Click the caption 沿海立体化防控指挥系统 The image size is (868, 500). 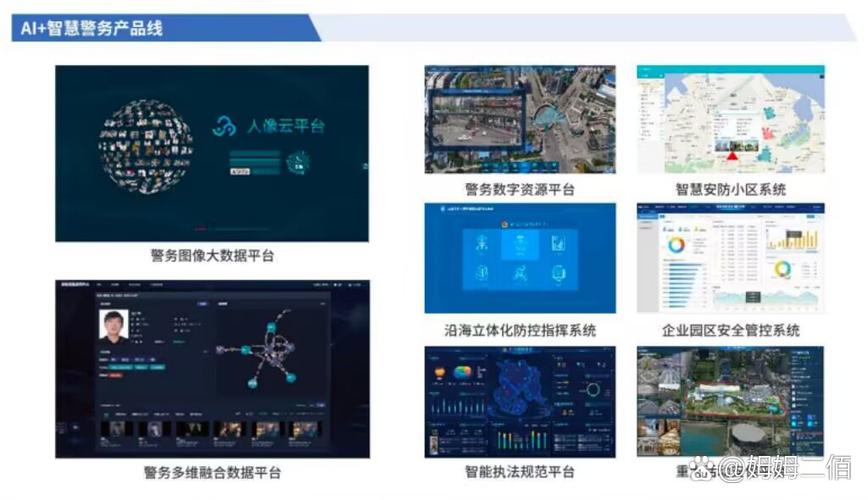[x=520, y=331]
